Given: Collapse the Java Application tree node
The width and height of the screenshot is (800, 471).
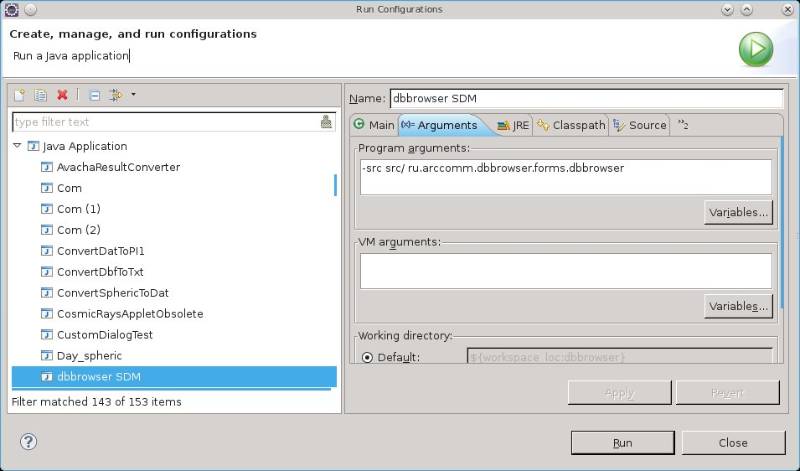Looking at the screenshot, I should tap(18, 146).
